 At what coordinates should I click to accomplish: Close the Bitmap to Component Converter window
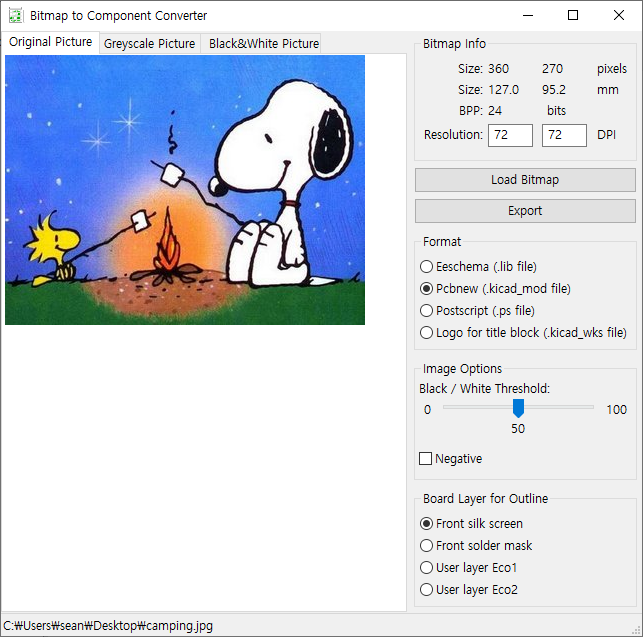point(619,16)
